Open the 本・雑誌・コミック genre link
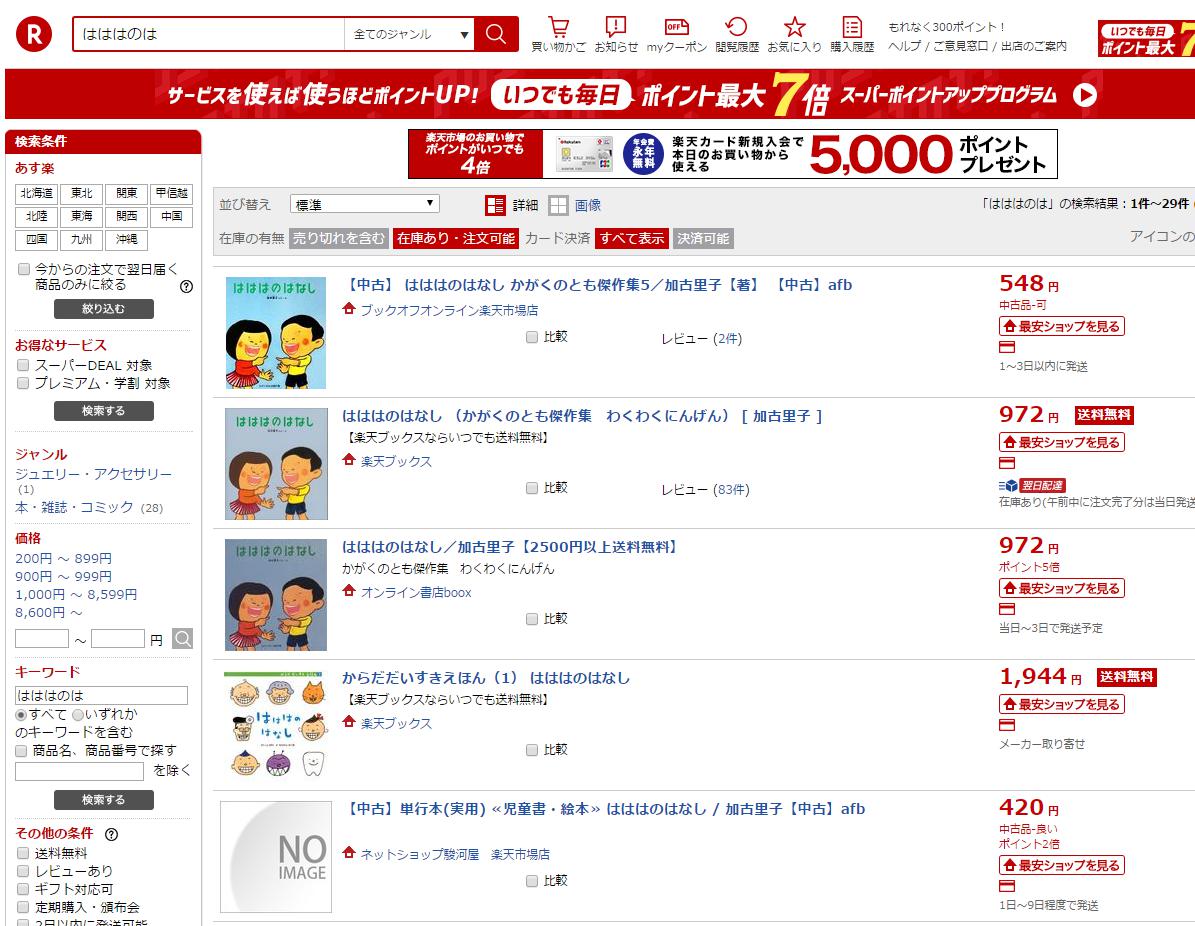Image resolution: width=1195 pixels, height=926 pixels. pyautogui.click(x=75, y=507)
